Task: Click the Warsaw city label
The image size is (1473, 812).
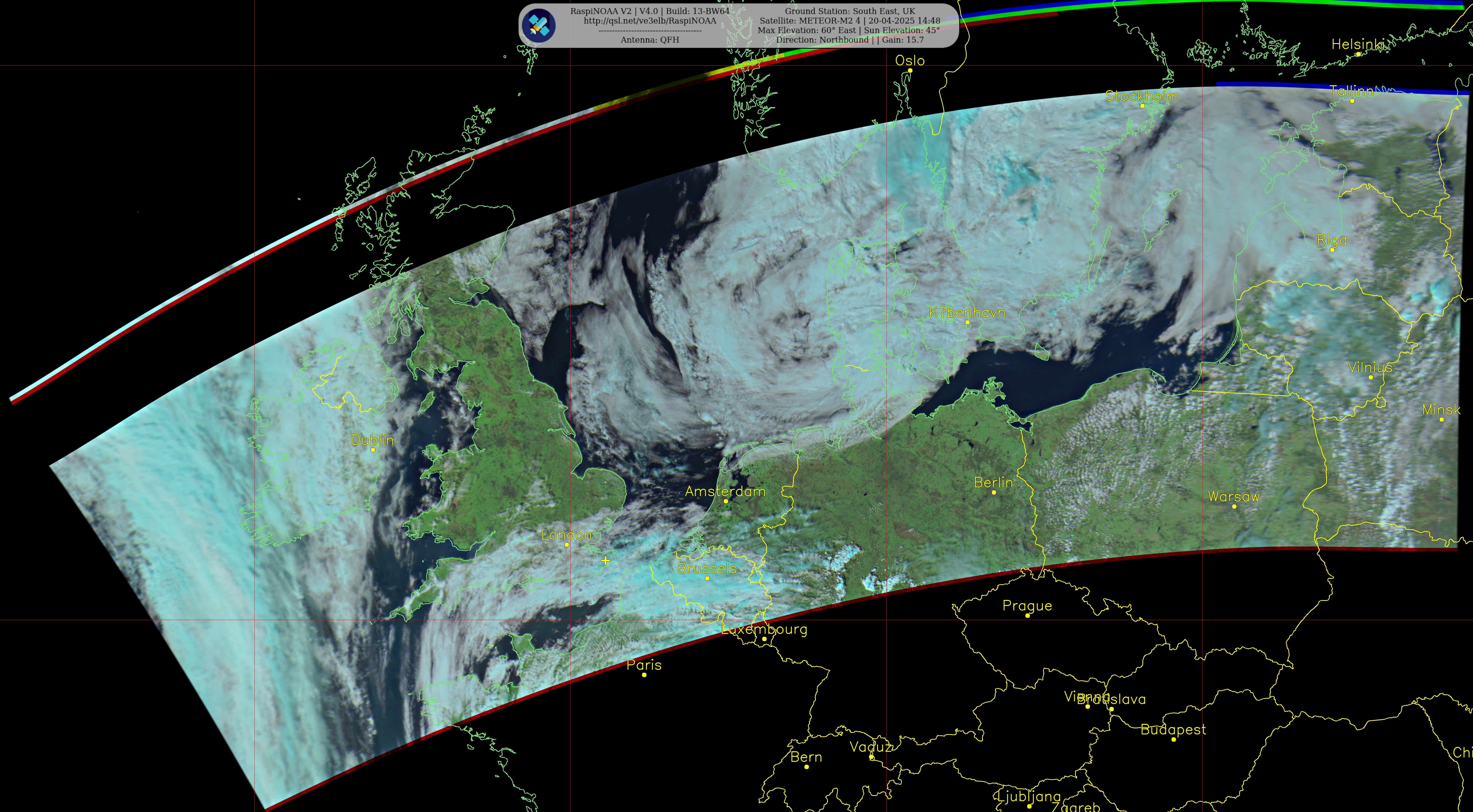Action: (x=1233, y=497)
